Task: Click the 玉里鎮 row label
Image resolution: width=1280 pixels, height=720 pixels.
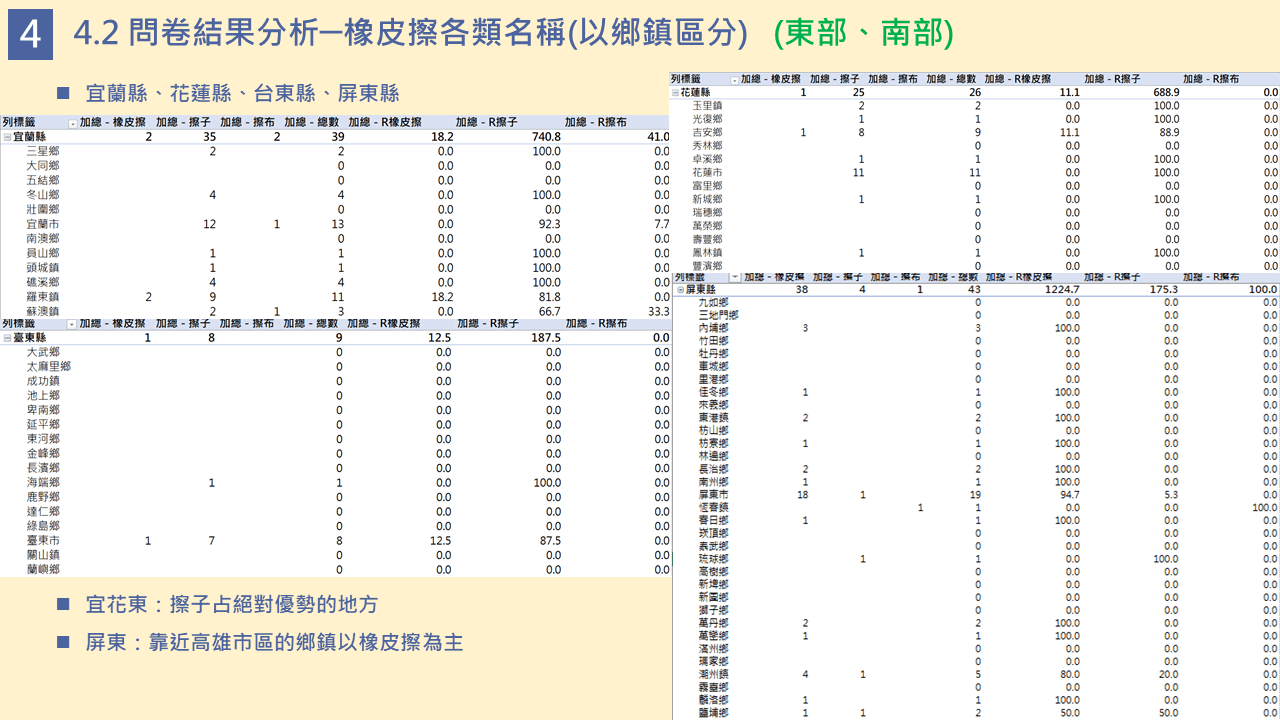Action: [x=707, y=105]
